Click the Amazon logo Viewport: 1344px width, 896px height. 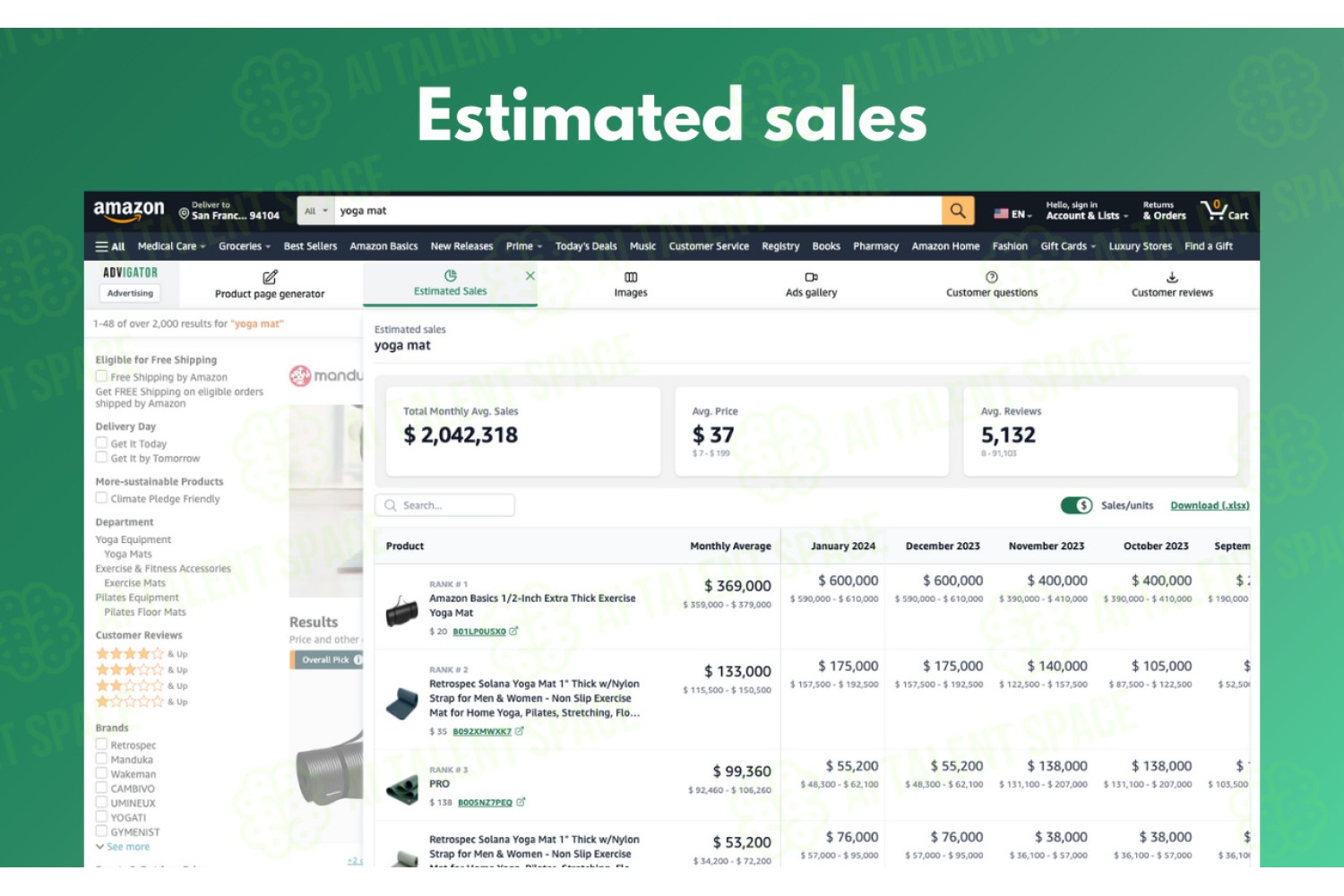[x=129, y=210]
